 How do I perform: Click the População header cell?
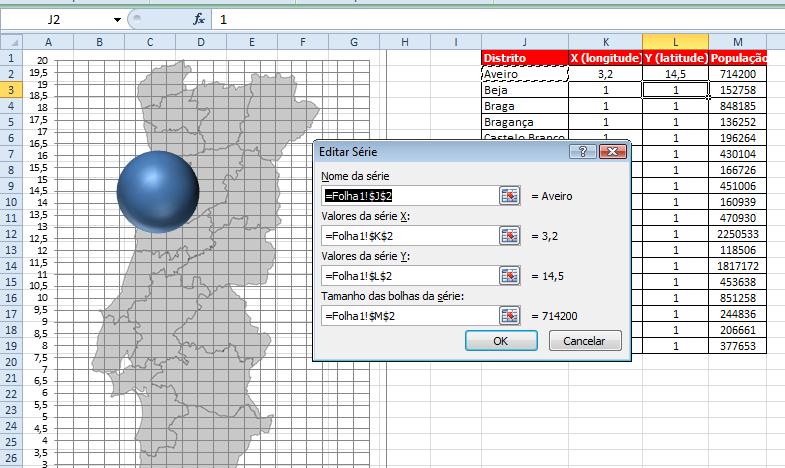pyautogui.click(x=737, y=58)
